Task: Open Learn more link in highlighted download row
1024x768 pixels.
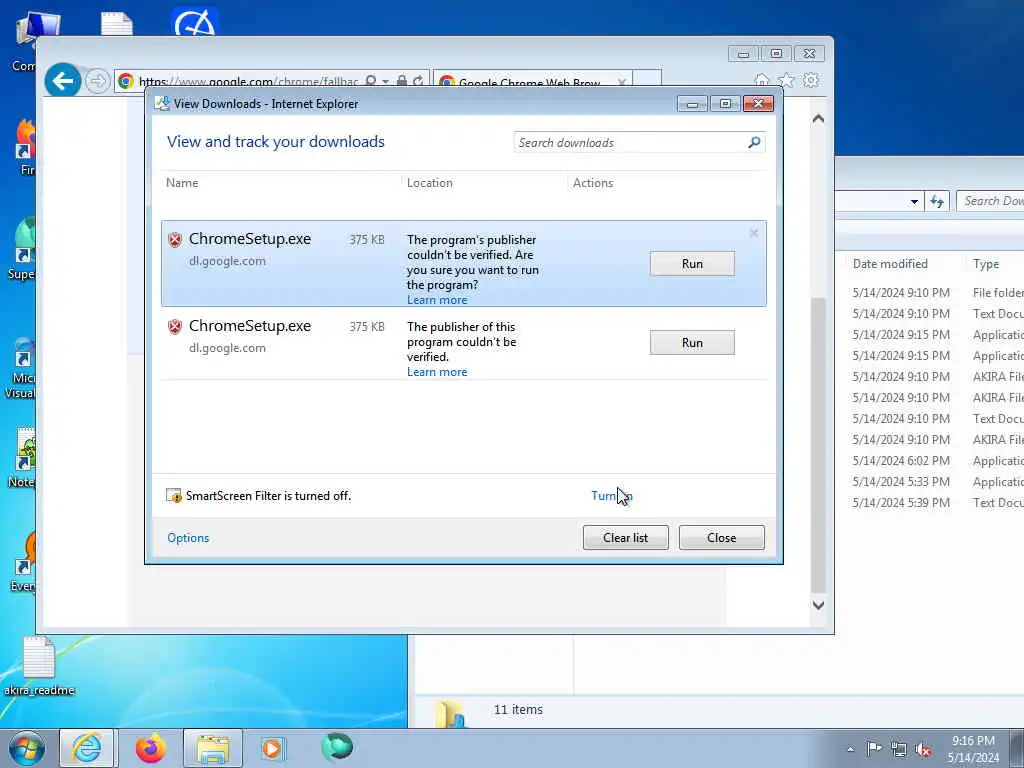Action: (x=437, y=300)
